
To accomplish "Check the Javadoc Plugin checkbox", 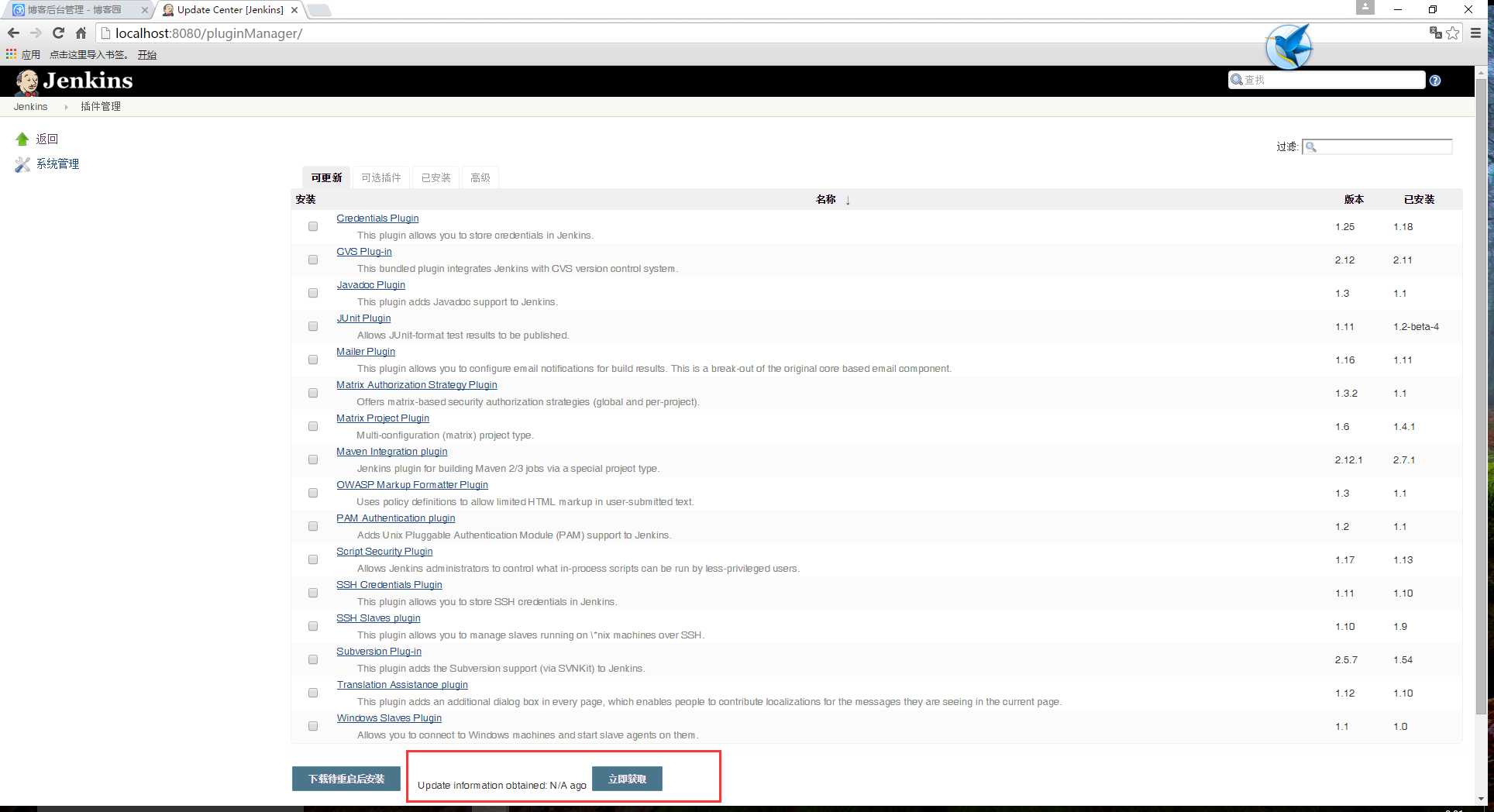I will (x=313, y=293).
